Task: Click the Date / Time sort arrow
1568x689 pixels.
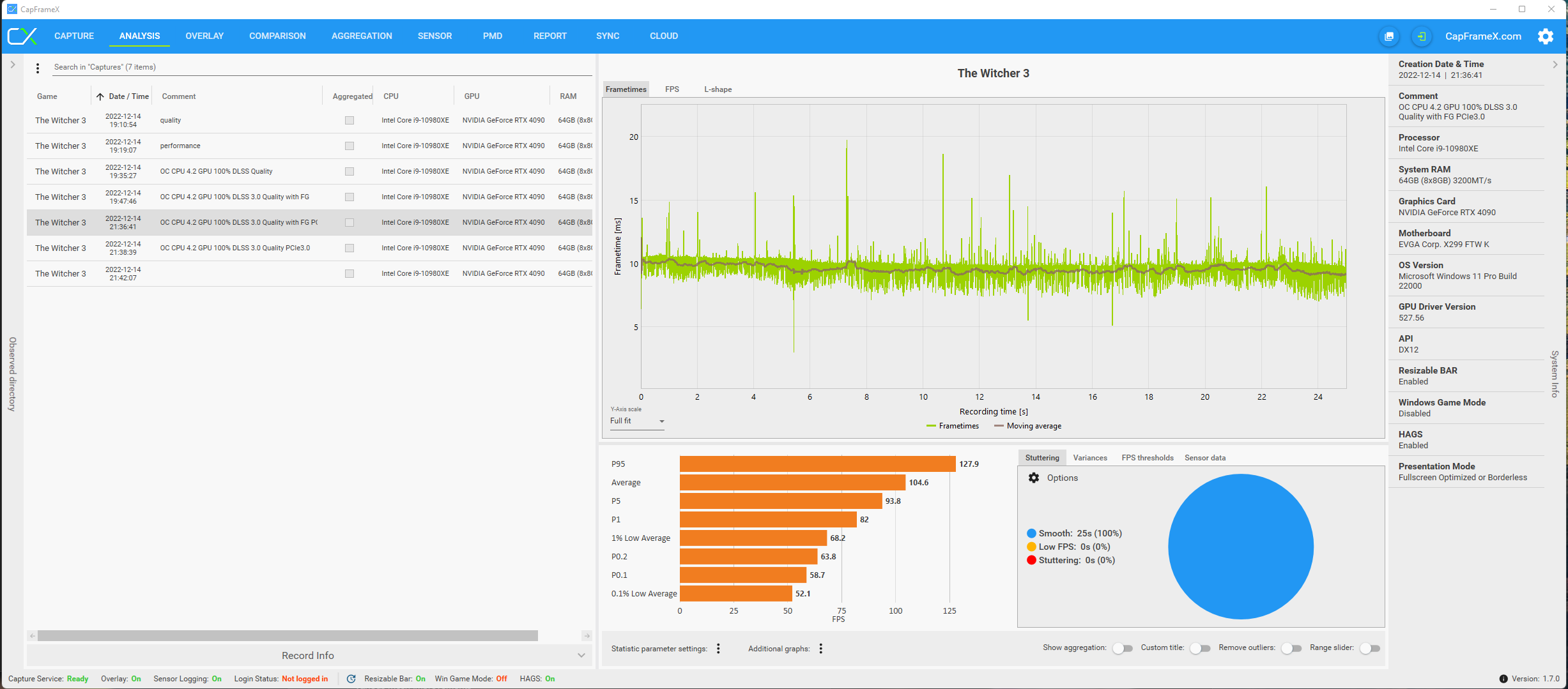Action: [100, 96]
